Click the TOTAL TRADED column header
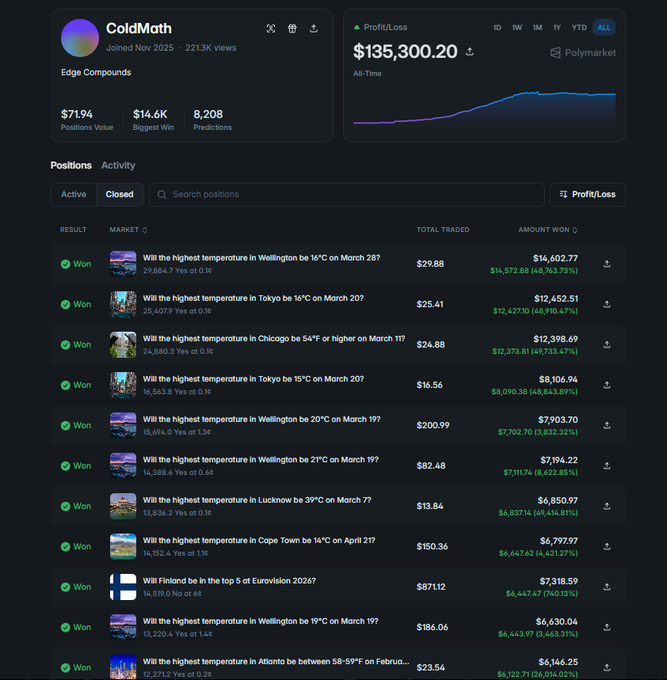This screenshot has height=680, width=667. pyautogui.click(x=443, y=229)
